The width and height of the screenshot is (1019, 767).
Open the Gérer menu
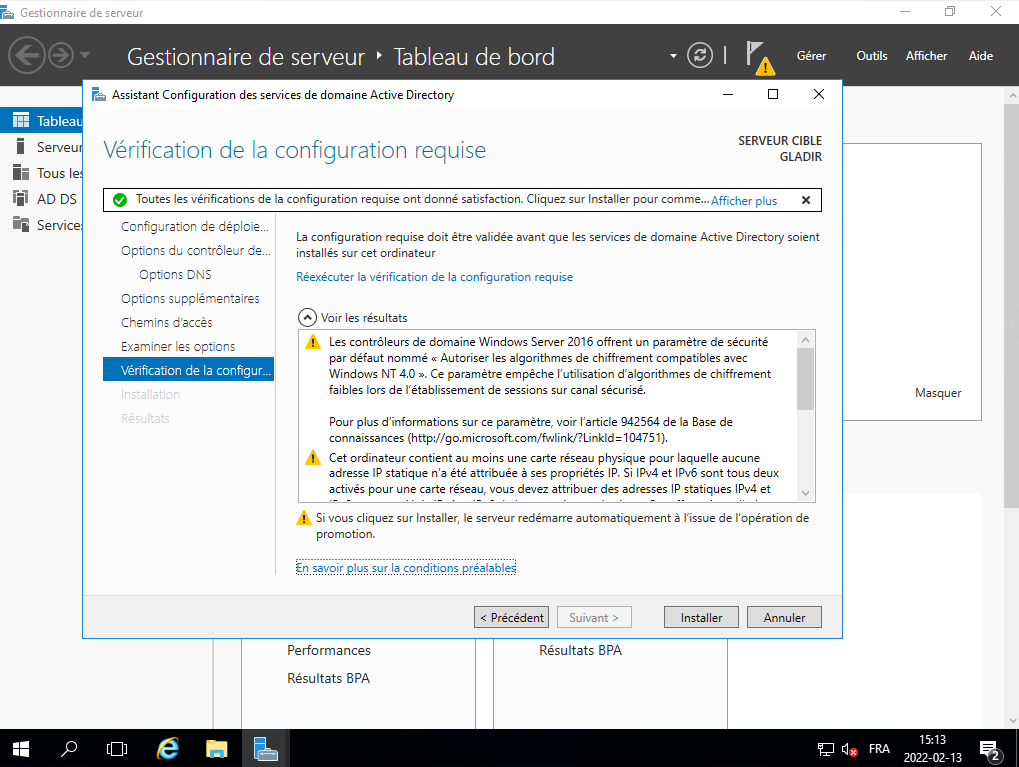[811, 56]
